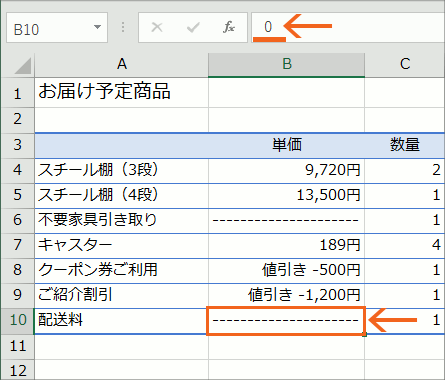Click dashed price cell in 配送料 row
Viewport: 445px width, 380px height.
tap(286, 321)
